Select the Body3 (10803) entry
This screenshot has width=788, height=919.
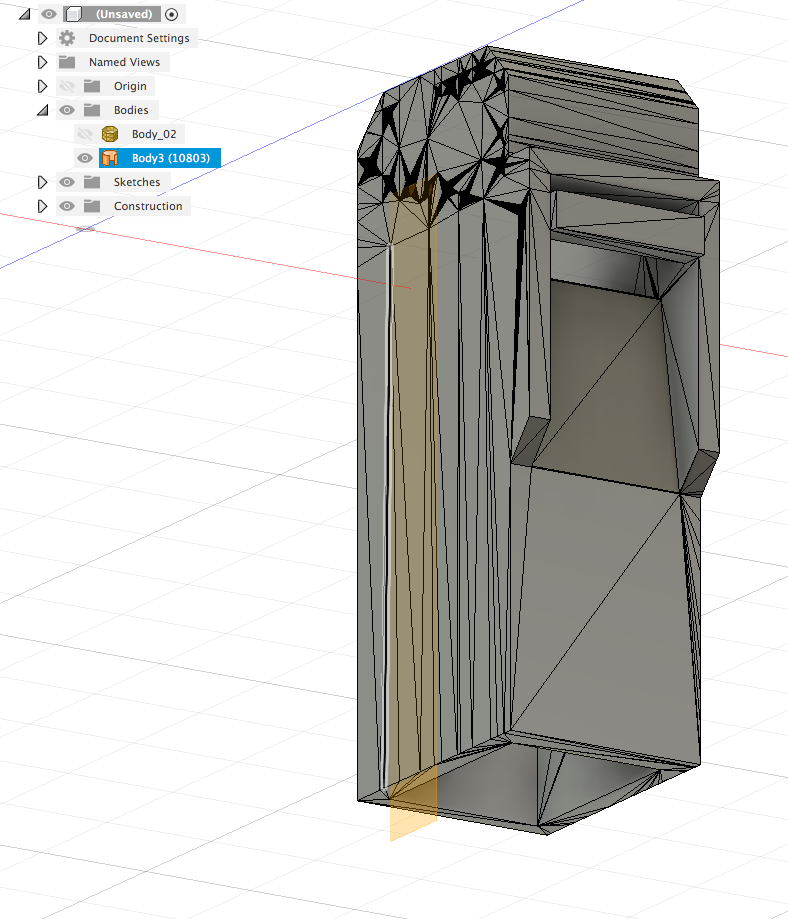click(x=171, y=158)
